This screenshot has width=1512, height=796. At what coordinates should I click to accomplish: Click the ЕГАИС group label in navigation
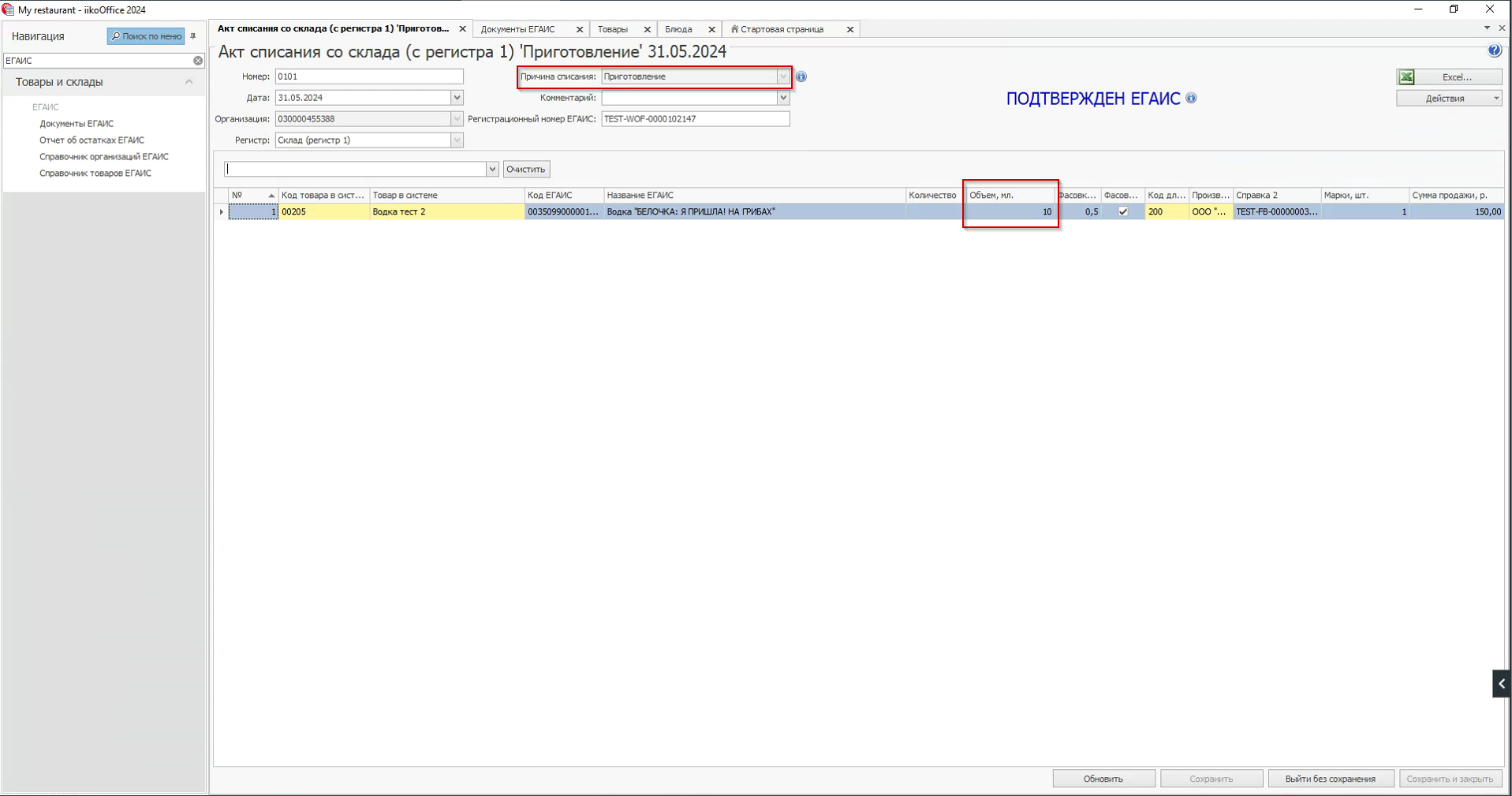pyautogui.click(x=46, y=107)
